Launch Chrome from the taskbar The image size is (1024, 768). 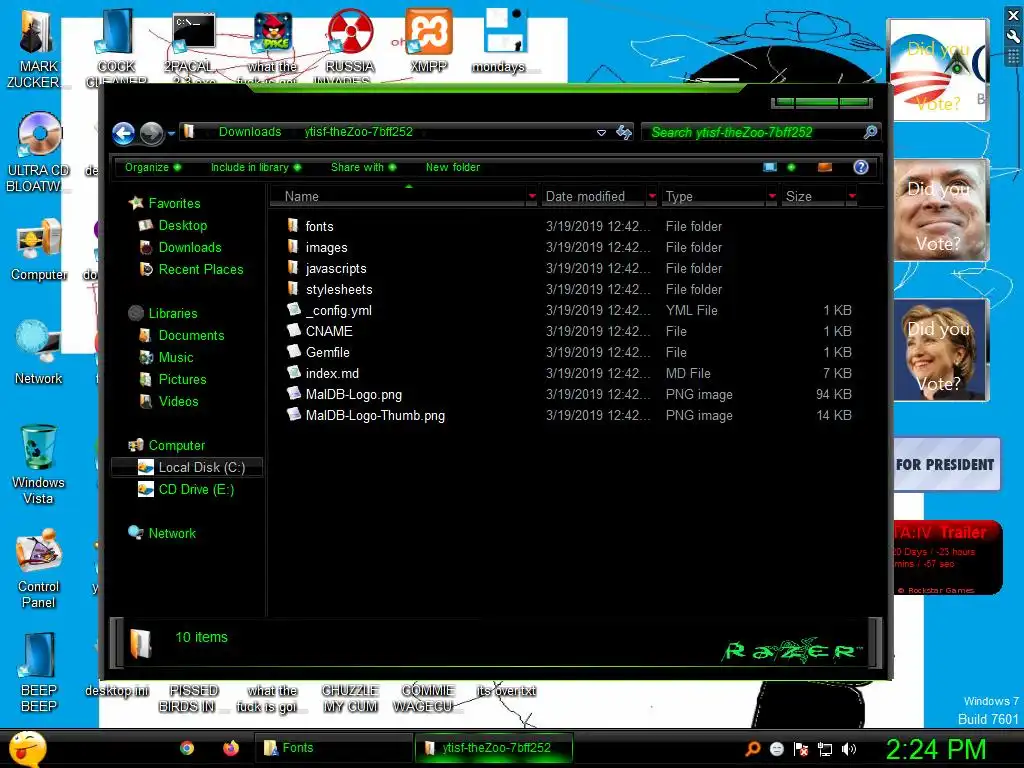coord(187,748)
